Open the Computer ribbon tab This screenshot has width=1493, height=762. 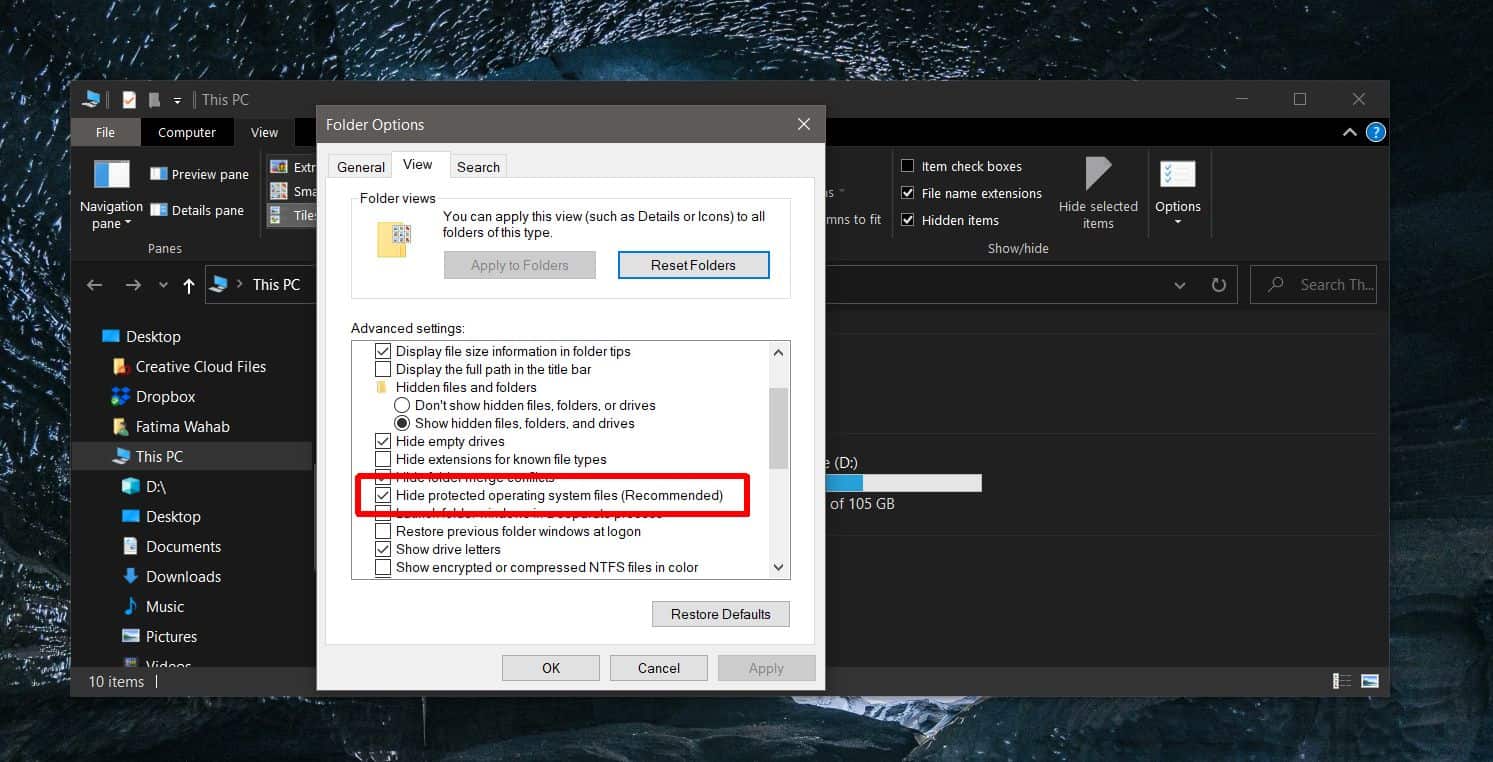(x=187, y=132)
